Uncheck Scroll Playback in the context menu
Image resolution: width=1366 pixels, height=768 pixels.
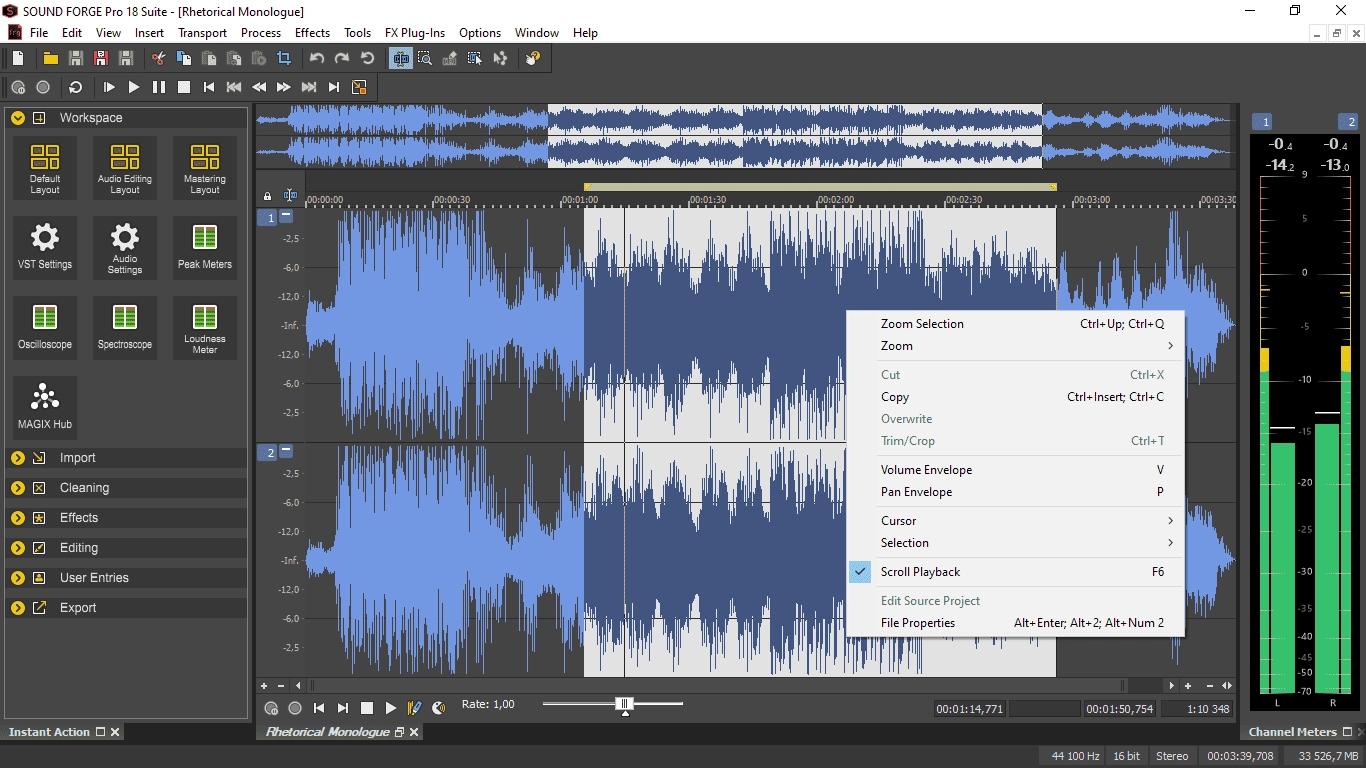click(x=1015, y=572)
